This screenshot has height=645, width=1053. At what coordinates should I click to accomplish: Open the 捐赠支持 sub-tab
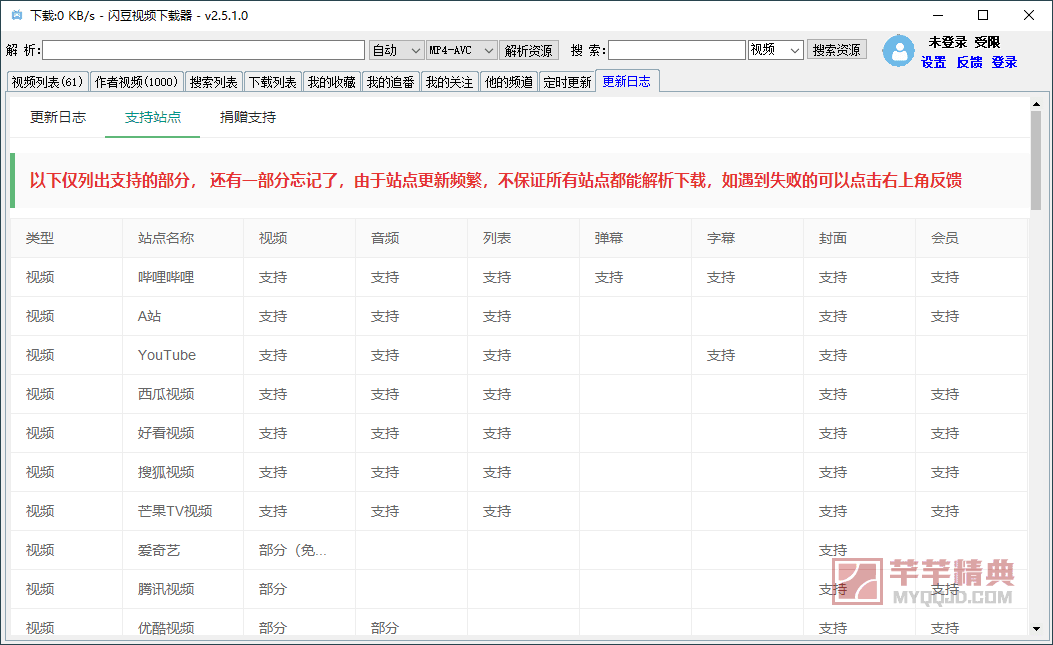coord(248,118)
